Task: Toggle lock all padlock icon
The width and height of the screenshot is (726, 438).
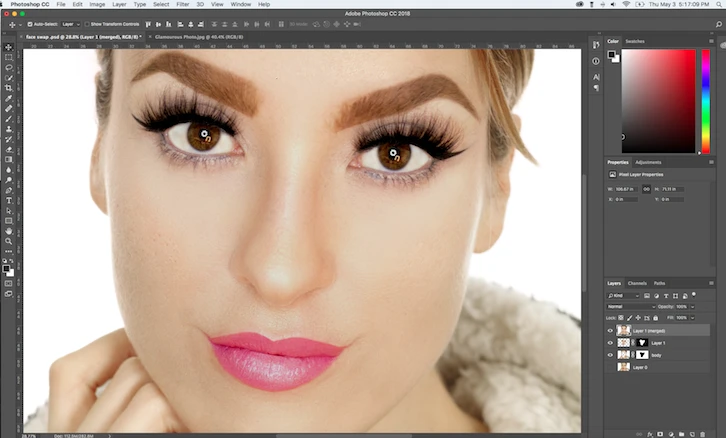Action: [x=655, y=318]
